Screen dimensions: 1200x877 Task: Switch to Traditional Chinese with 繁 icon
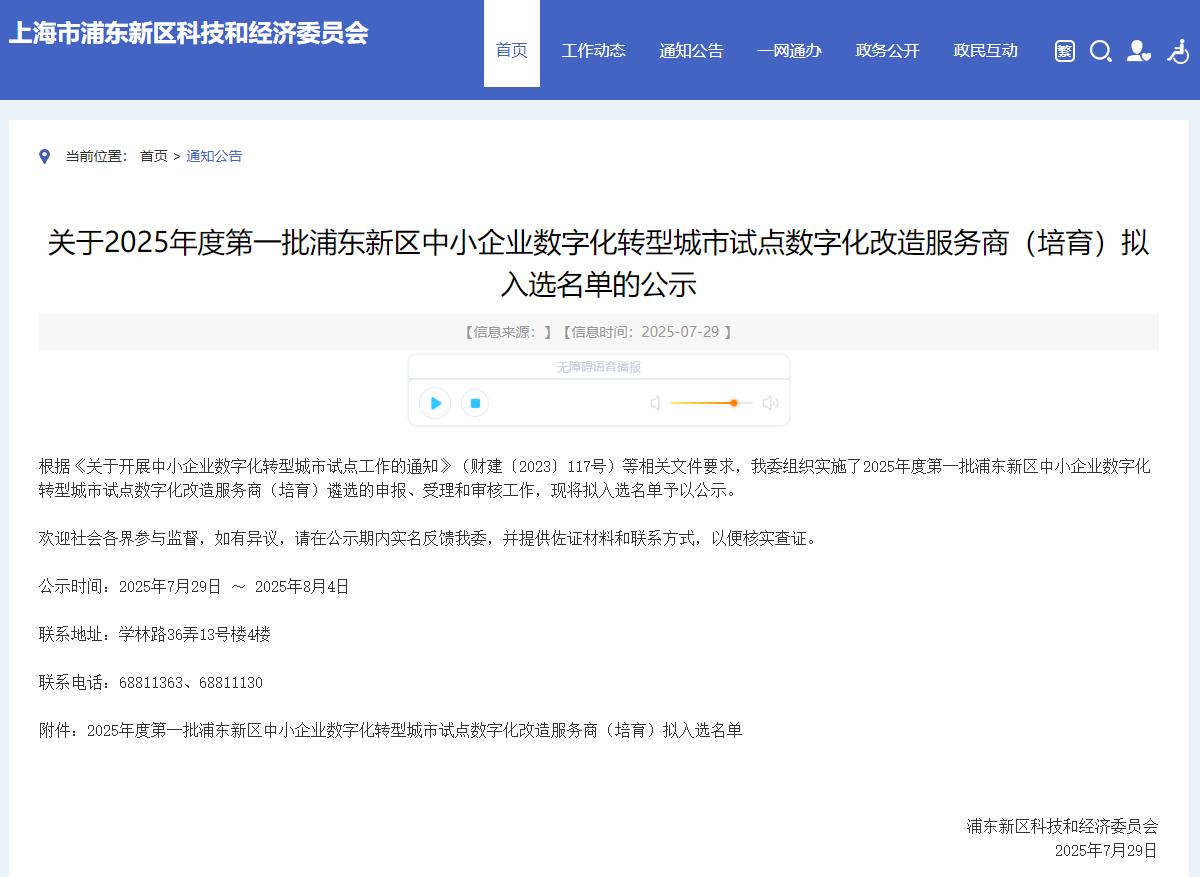(1064, 51)
